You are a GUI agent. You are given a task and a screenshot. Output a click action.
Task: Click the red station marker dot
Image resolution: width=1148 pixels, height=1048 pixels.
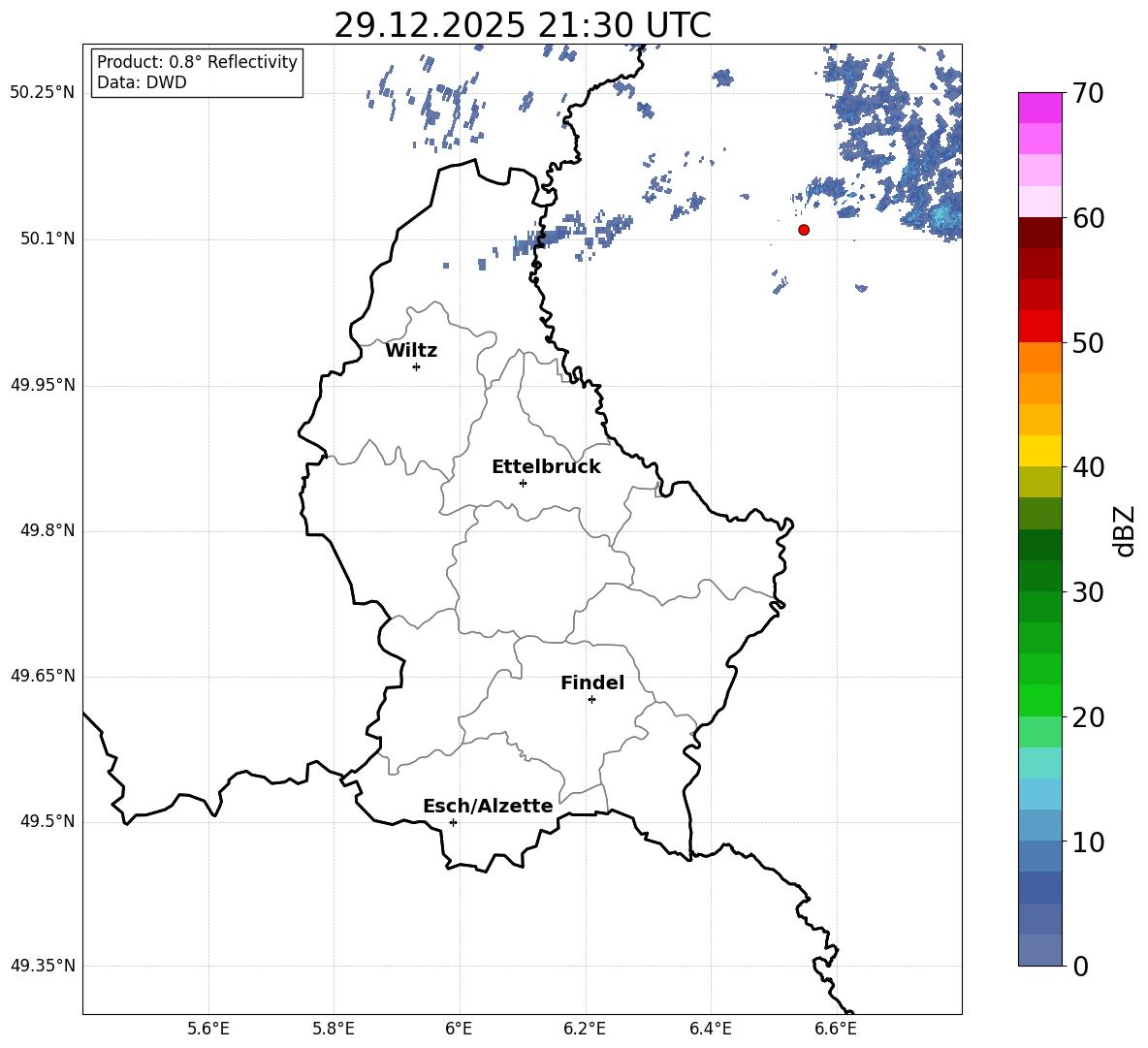click(804, 230)
